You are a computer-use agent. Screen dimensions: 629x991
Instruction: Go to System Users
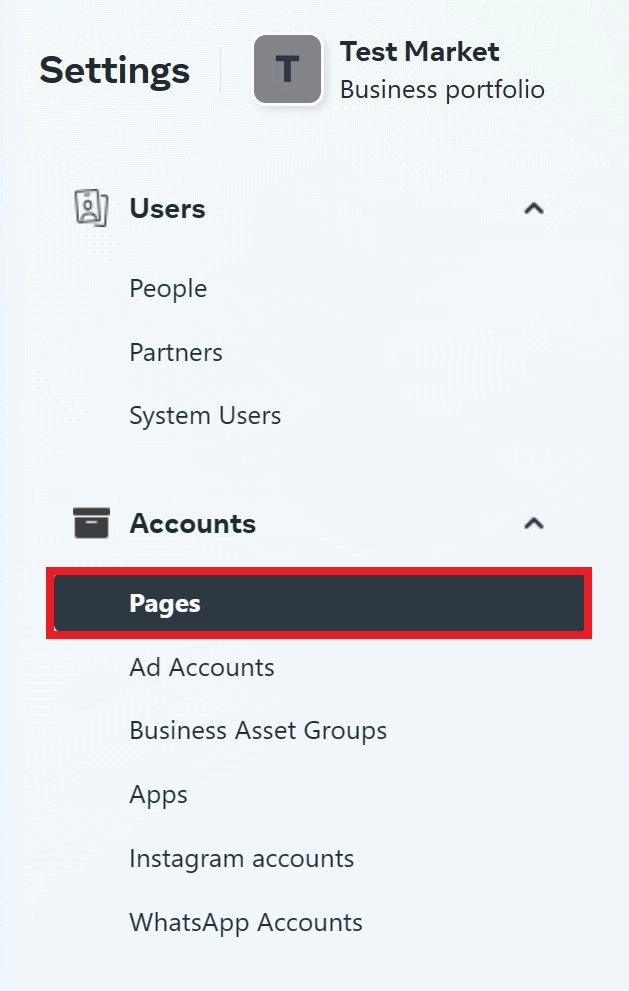205,416
